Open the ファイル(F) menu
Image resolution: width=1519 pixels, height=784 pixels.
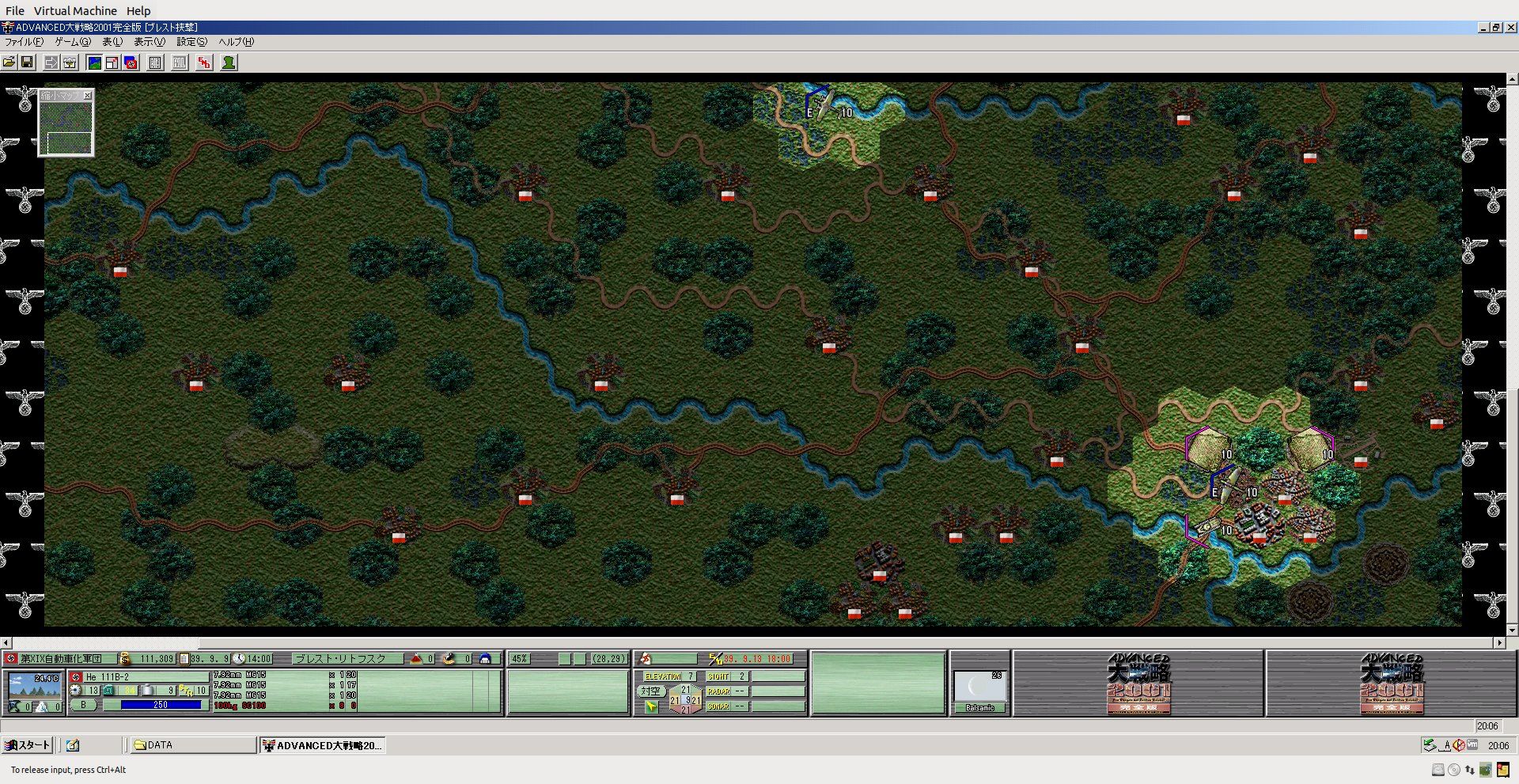[x=25, y=42]
